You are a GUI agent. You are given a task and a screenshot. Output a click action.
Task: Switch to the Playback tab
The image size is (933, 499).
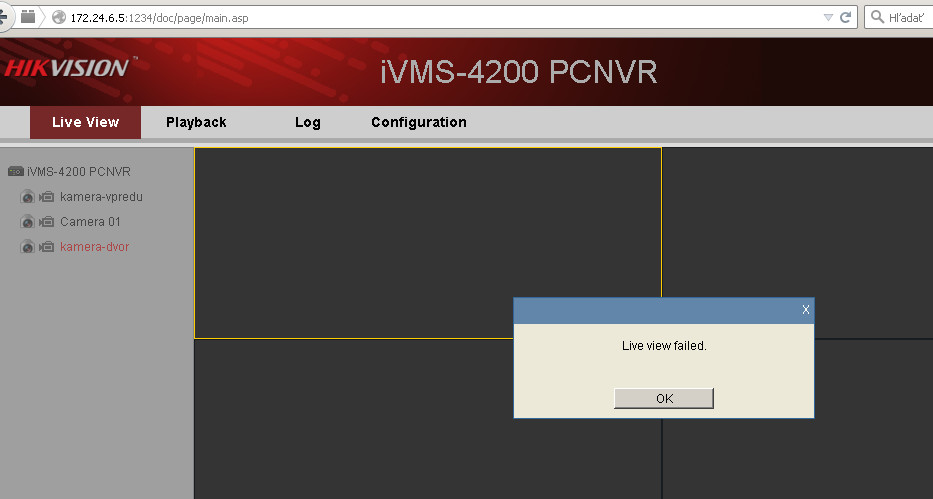click(x=196, y=122)
